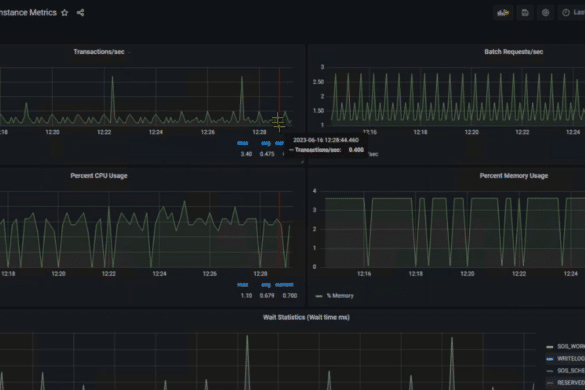This screenshot has width=585, height=390.
Task: Open the Batch Requests/sec panel title menu
Action: click(513, 52)
